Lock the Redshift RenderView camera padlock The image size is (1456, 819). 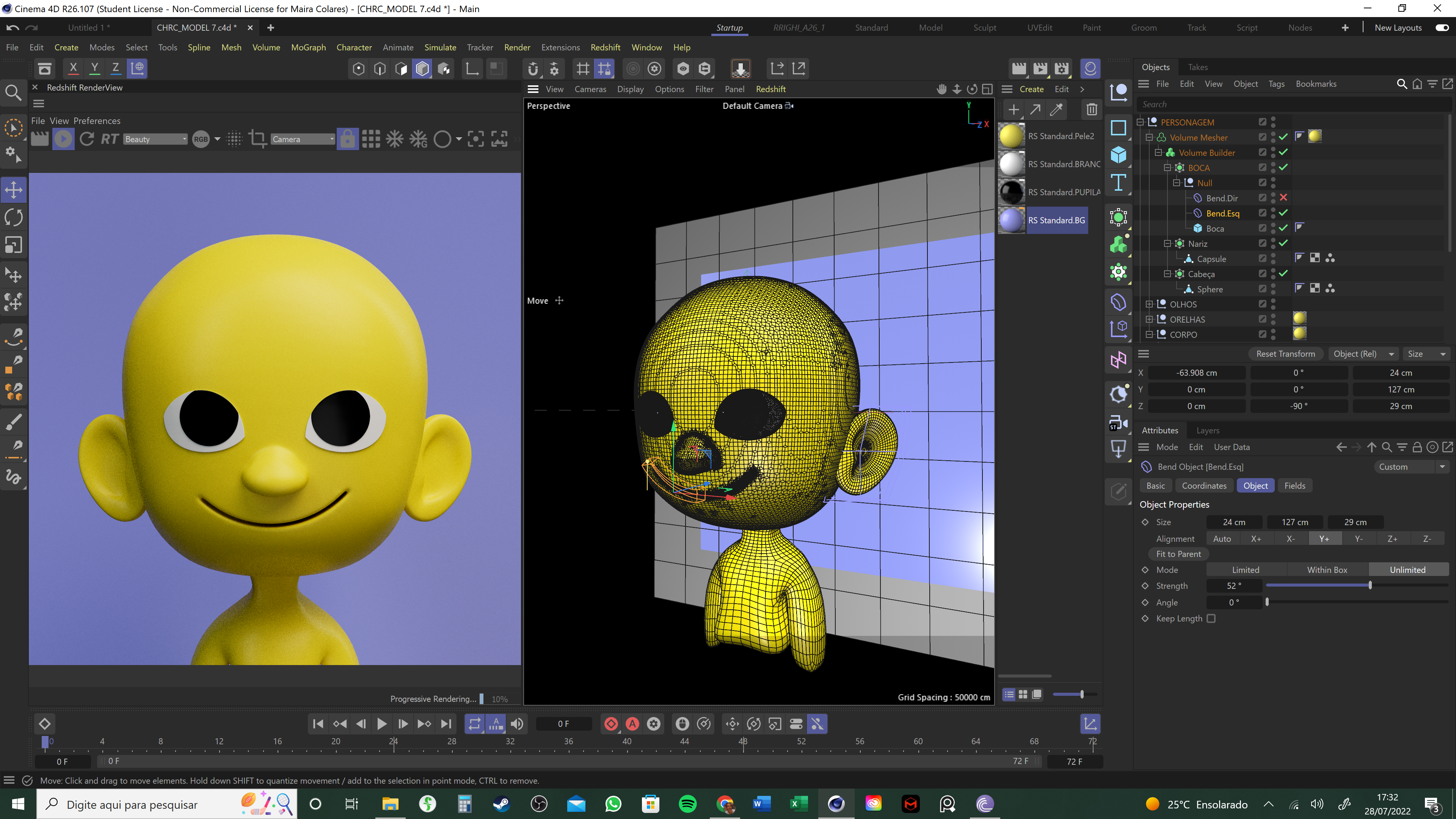[x=347, y=139]
